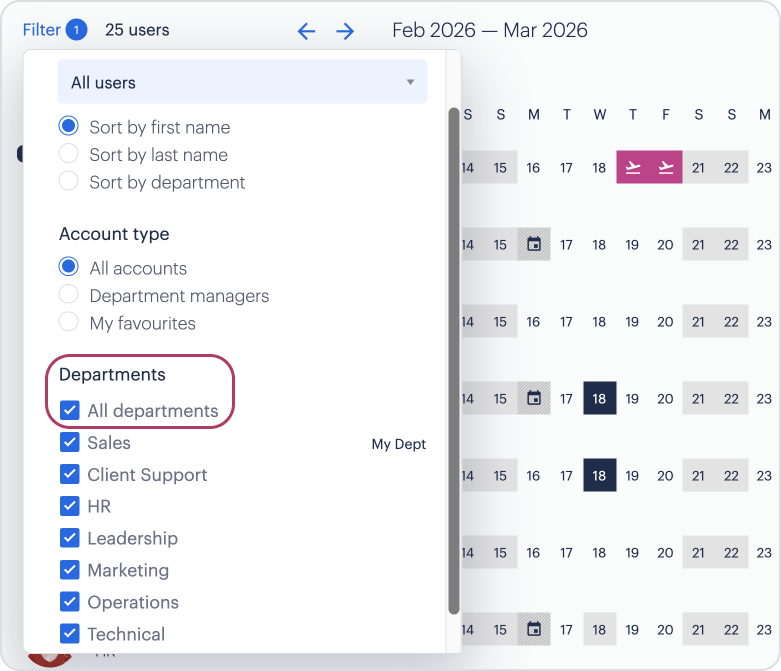The image size is (781, 671).
Task: Uncheck the All departments checkbox
Action: [x=70, y=410]
